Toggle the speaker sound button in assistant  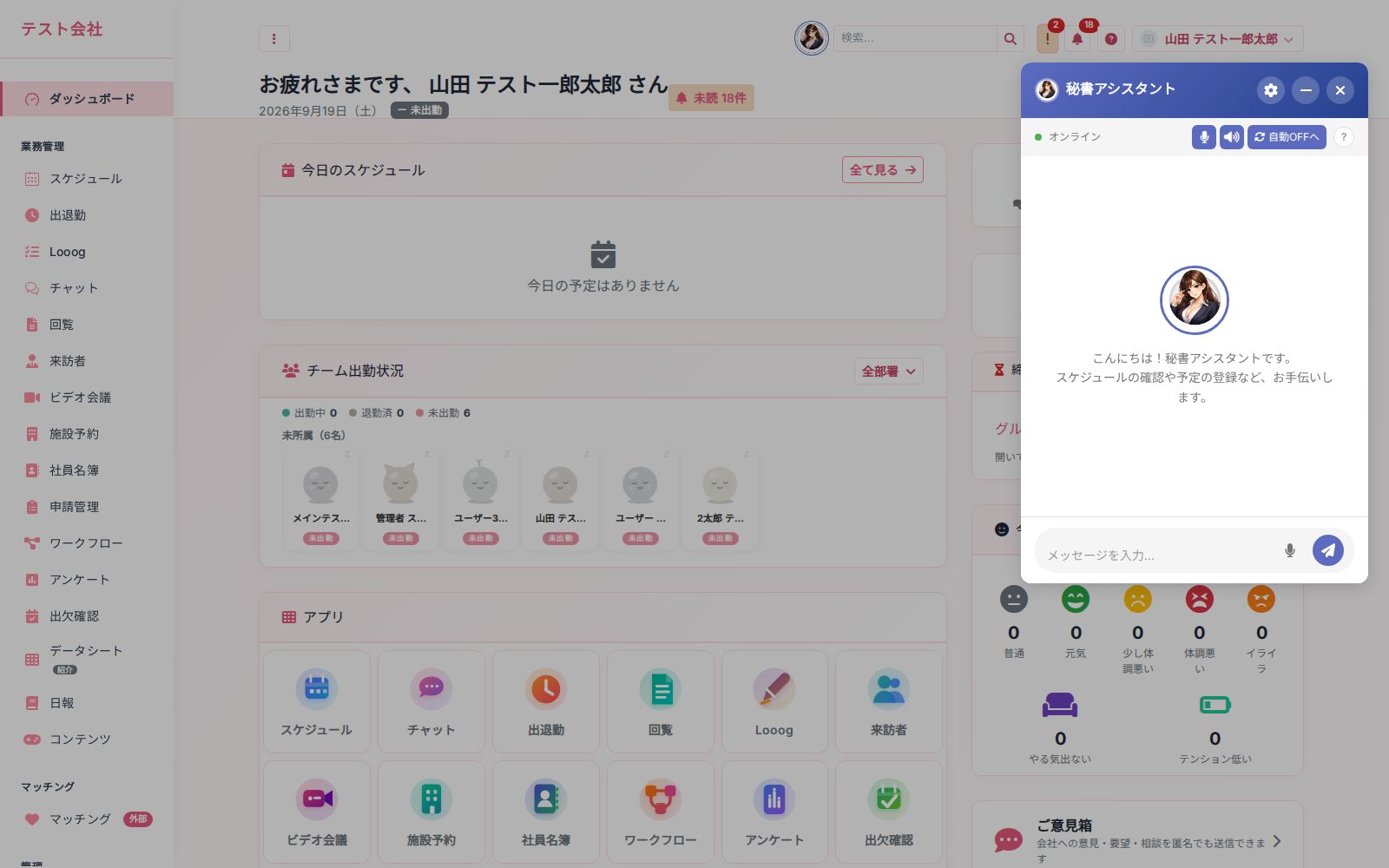(x=1231, y=137)
